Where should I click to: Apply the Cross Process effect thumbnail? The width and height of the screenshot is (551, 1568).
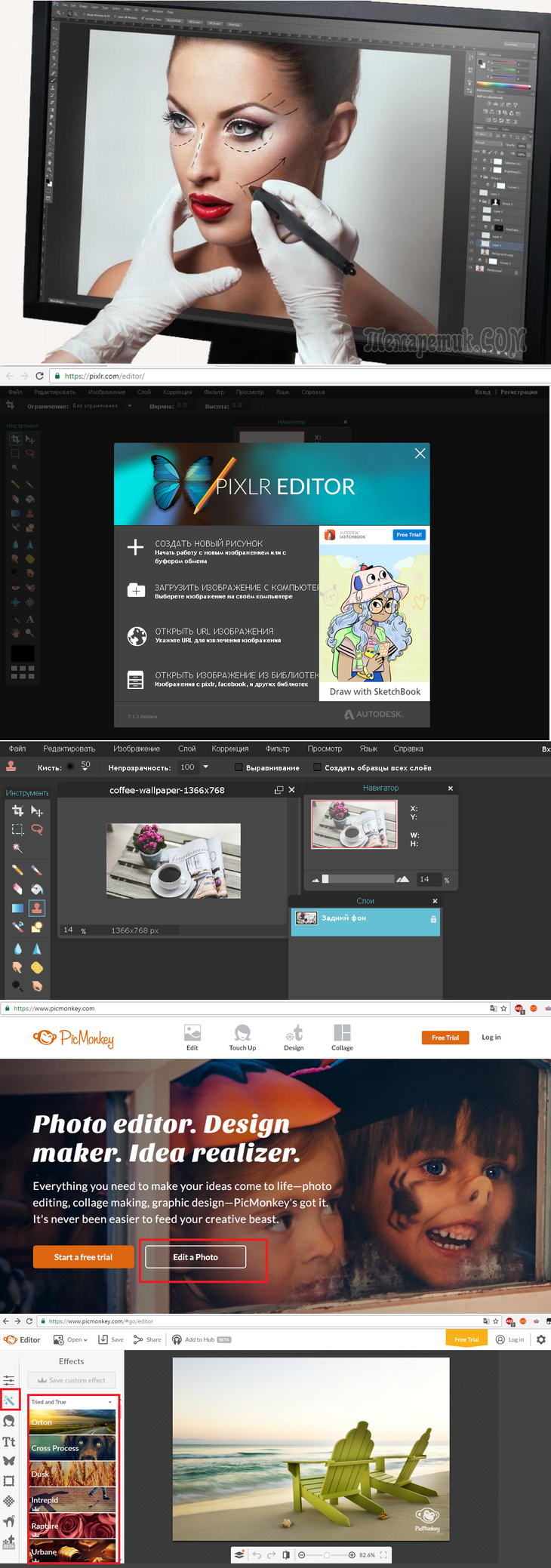[73, 1447]
